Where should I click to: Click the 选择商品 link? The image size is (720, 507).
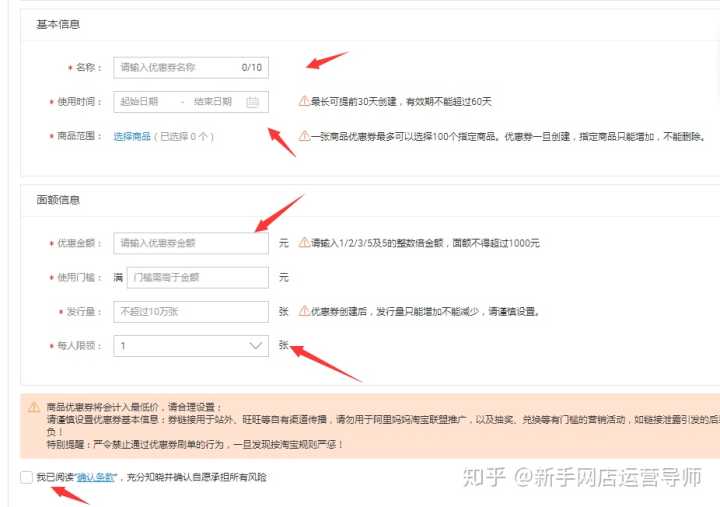click(x=132, y=136)
